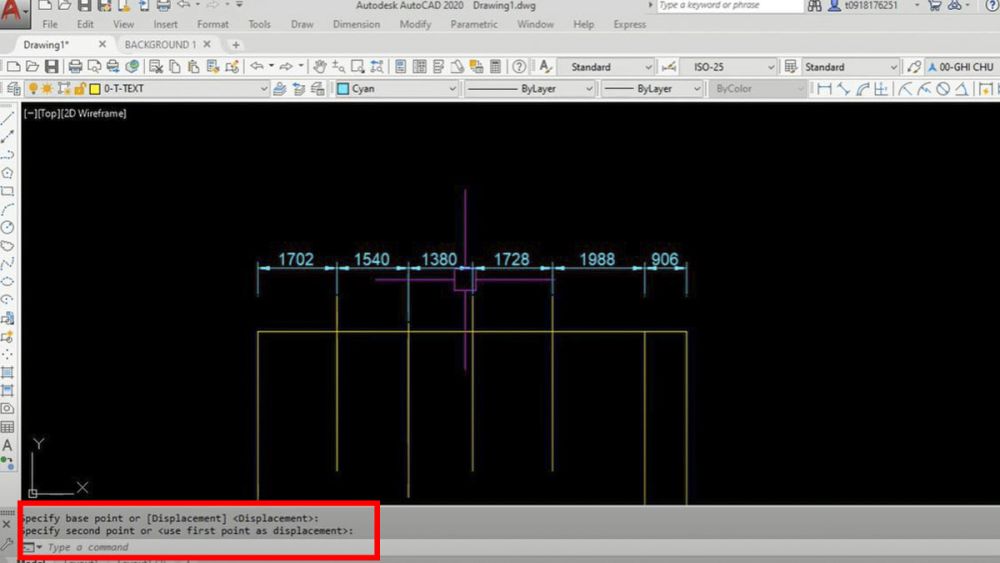Select the Zoom Window tool
Viewport: 1000px width, 563px height.
click(x=358, y=66)
